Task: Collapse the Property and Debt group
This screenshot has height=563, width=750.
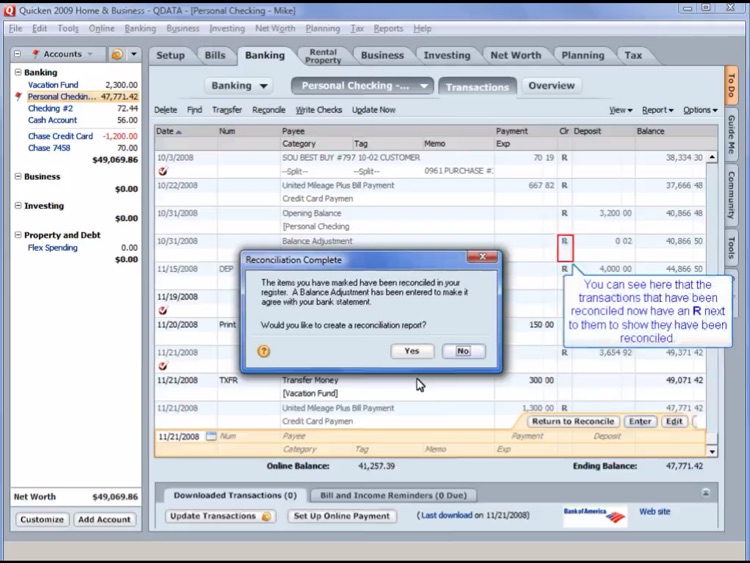Action: coord(18,235)
